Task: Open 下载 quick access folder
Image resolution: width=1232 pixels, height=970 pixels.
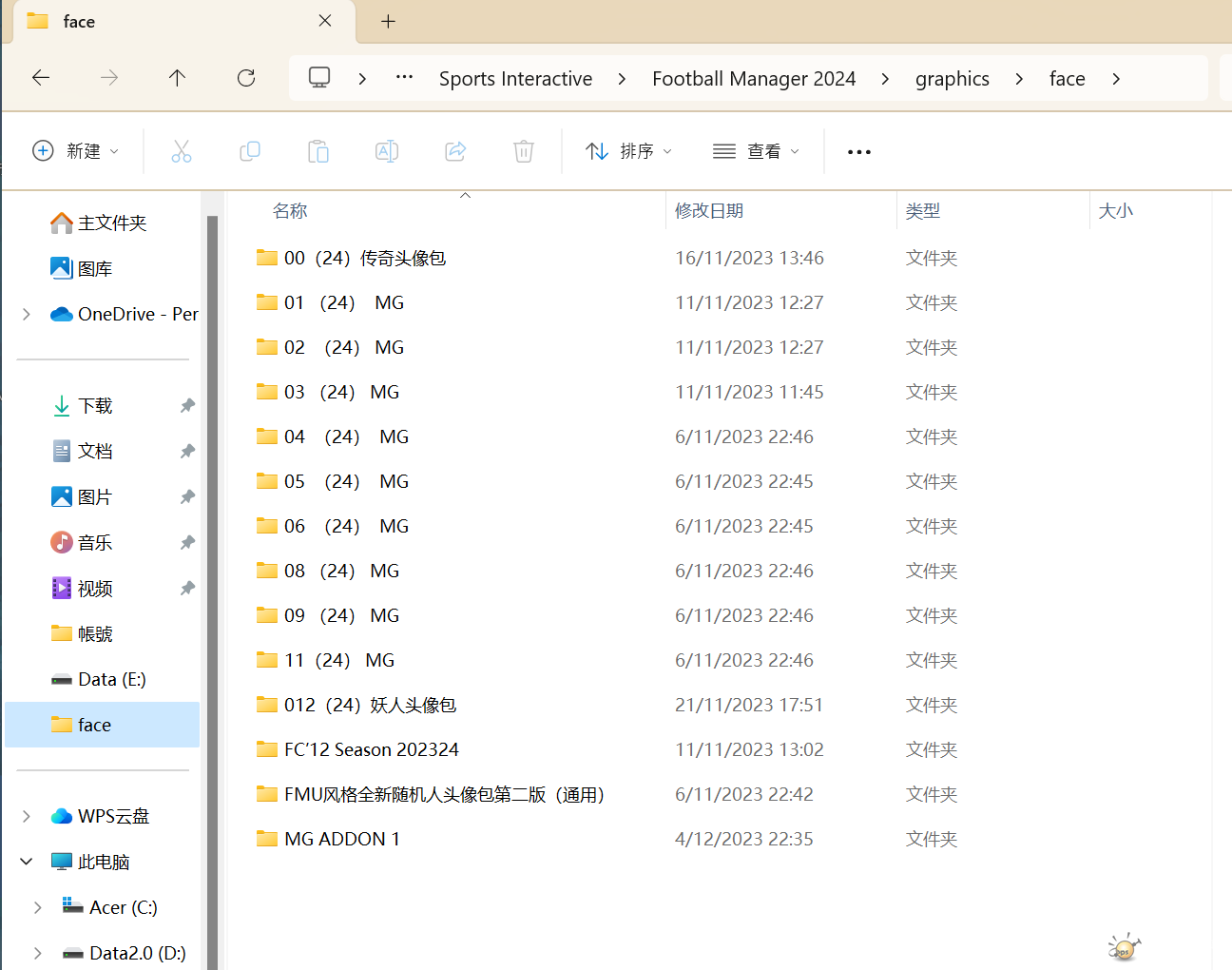Action: [x=82, y=405]
